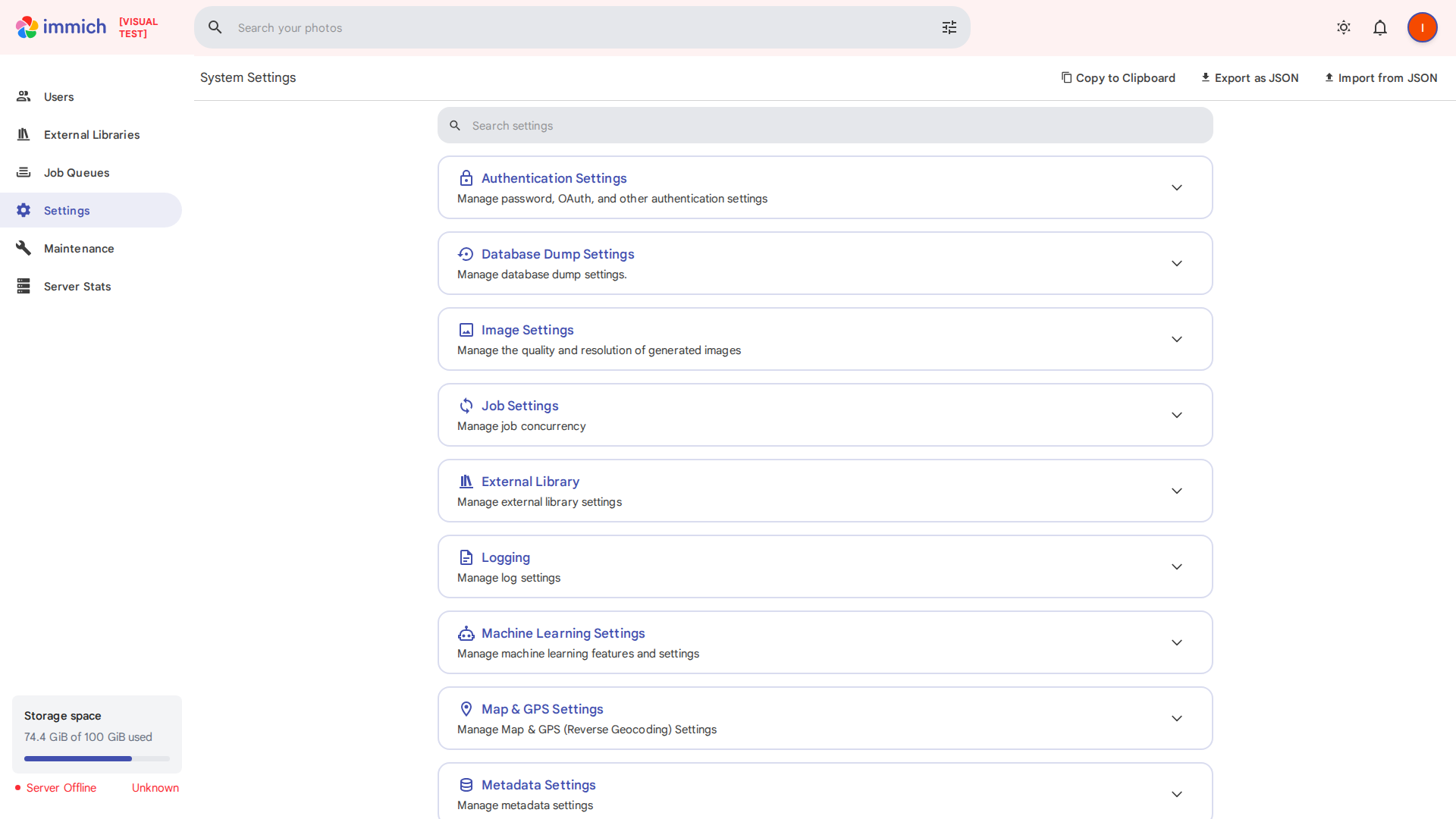Open Job Queues from the sidebar
This screenshot has height=819, width=1456.
pyautogui.click(x=77, y=172)
